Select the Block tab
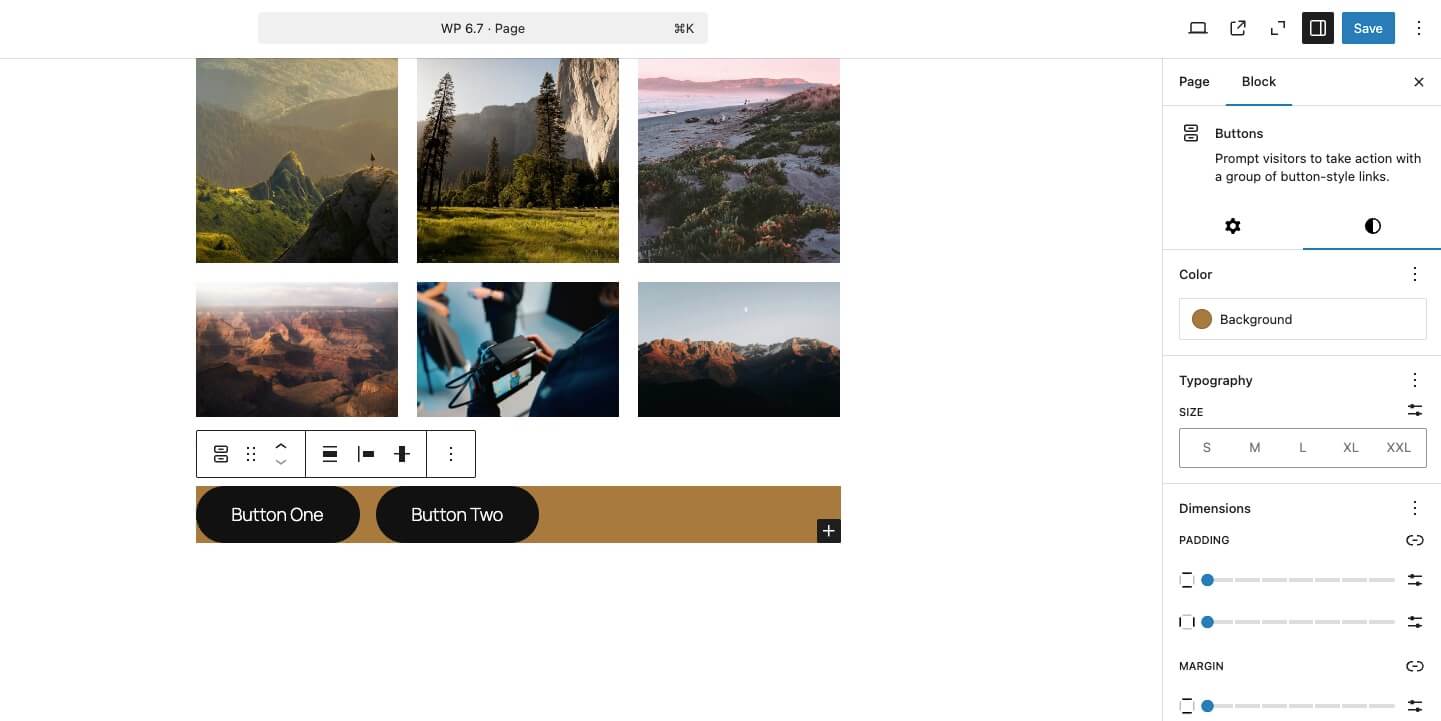 (x=1258, y=82)
